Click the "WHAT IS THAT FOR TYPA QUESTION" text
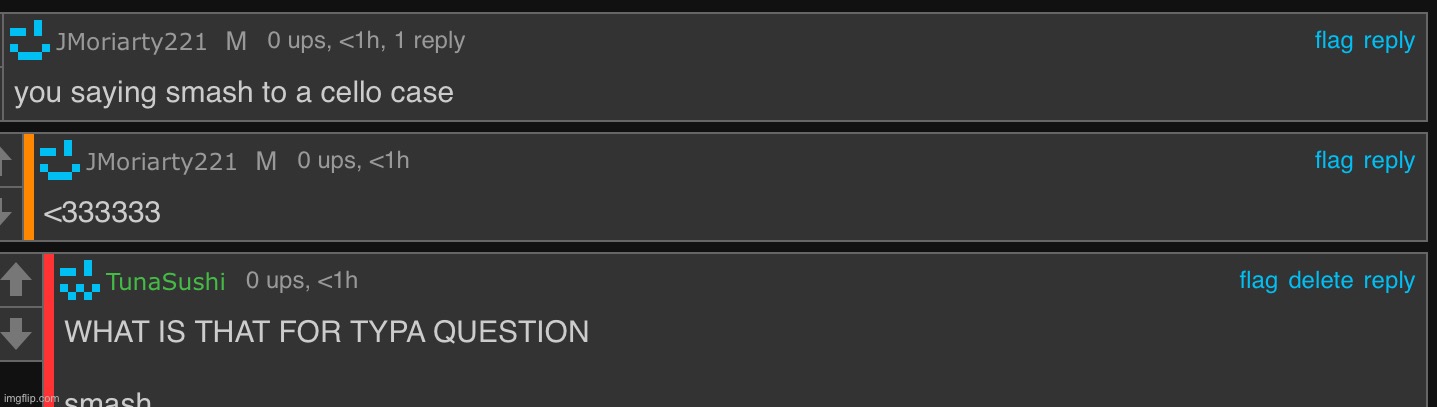 (327, 332)
